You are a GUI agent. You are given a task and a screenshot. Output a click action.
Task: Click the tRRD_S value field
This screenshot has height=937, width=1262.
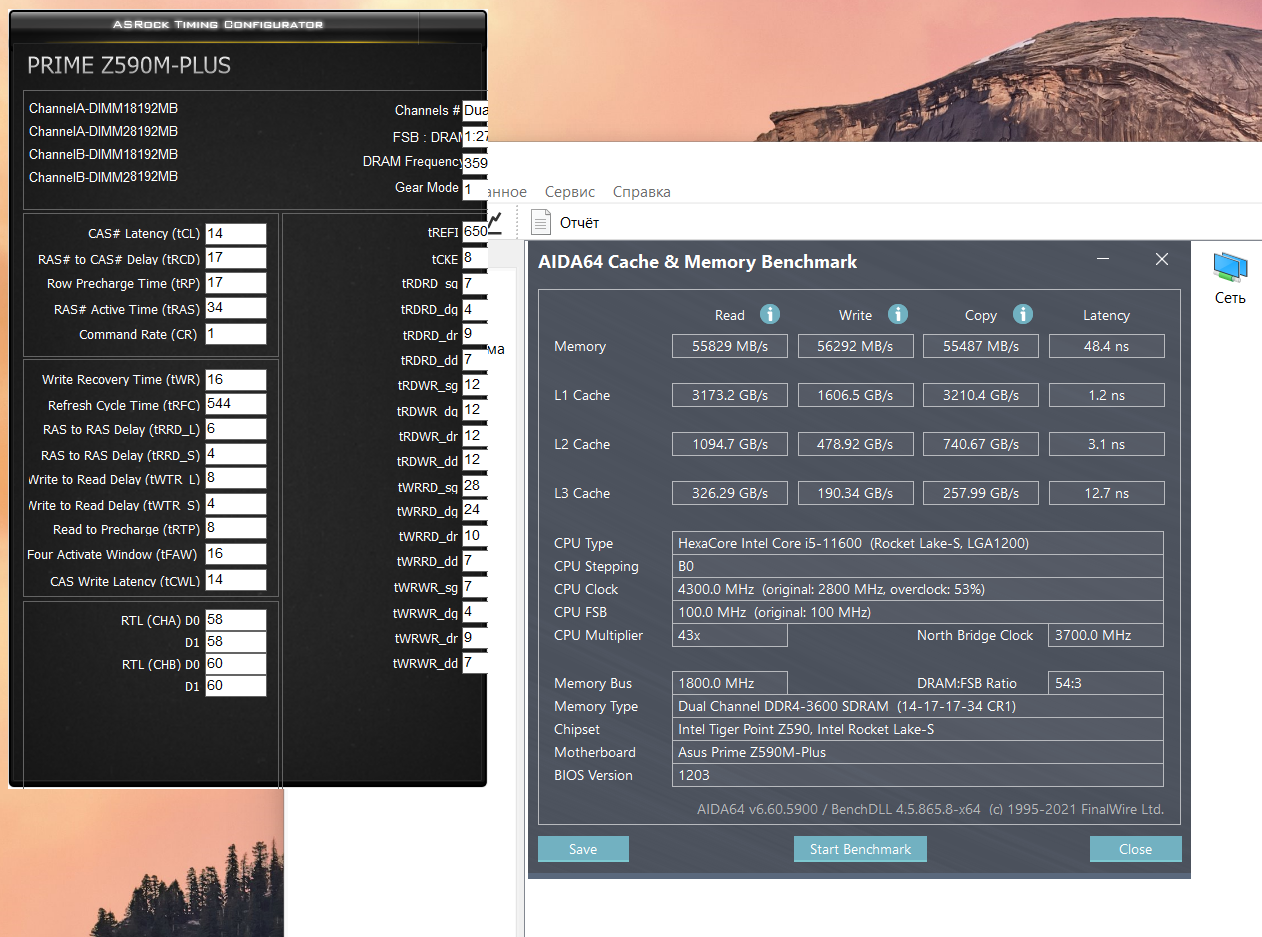tap(236, 454)
